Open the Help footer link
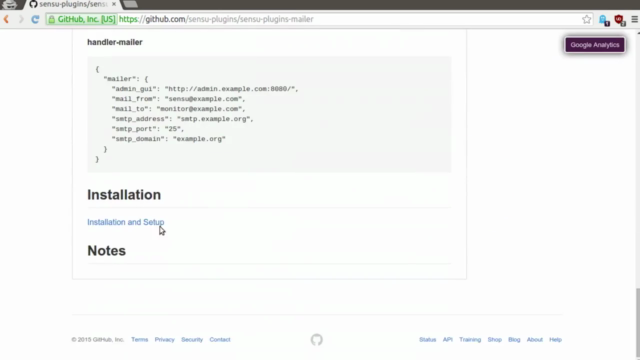 [x=556, y=340]
